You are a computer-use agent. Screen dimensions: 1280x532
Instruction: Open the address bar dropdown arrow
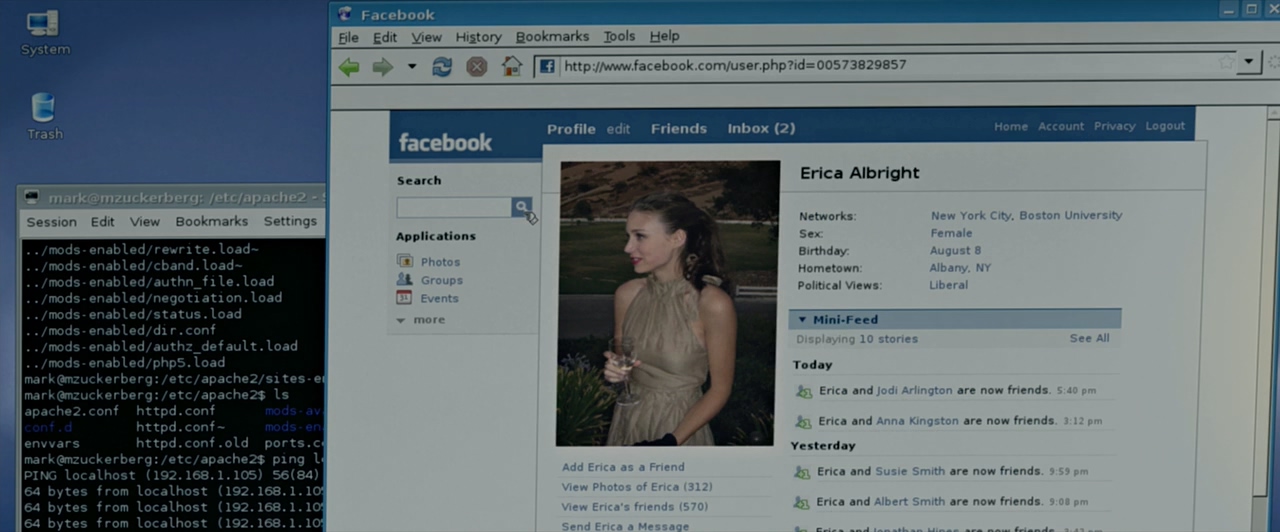pos(1248,62)
